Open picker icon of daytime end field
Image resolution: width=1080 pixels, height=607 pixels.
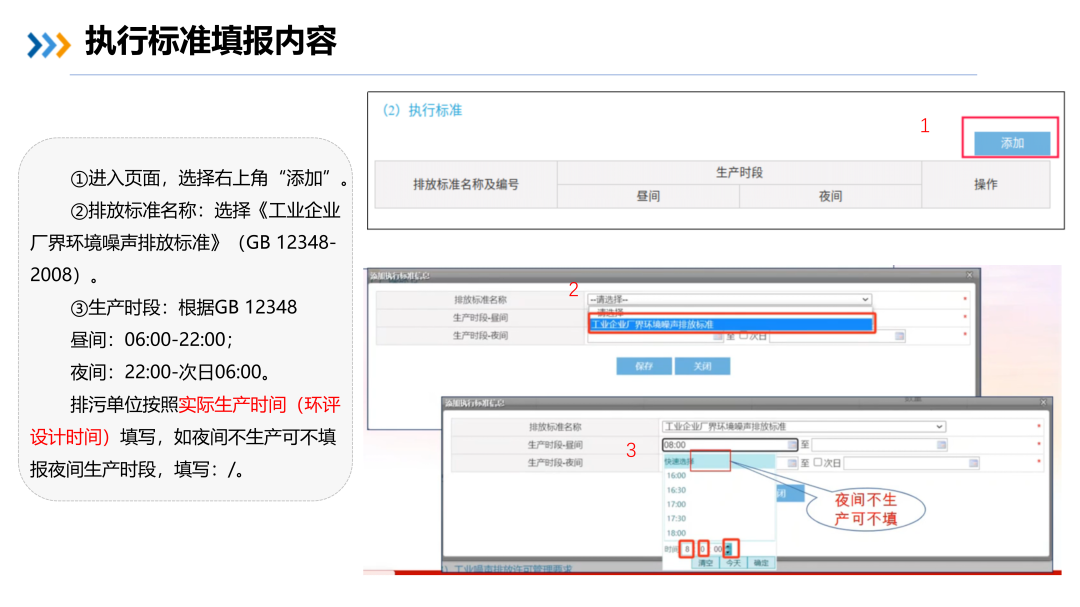941,444
